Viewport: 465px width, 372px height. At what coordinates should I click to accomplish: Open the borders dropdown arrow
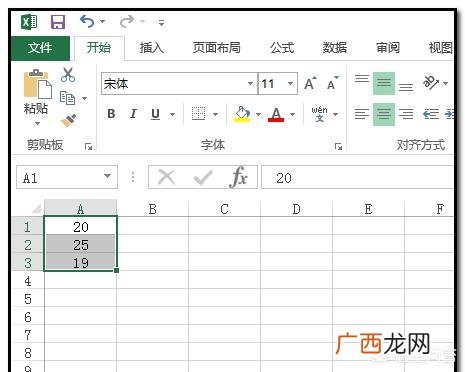click(215, 114)
